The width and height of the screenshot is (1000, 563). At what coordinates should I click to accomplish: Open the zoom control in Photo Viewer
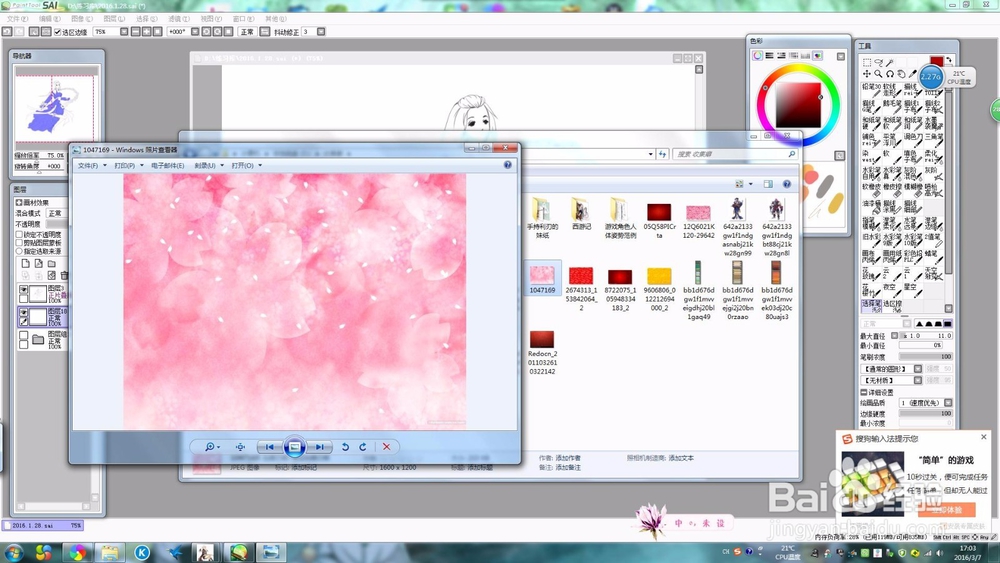[x=212, y=447]
